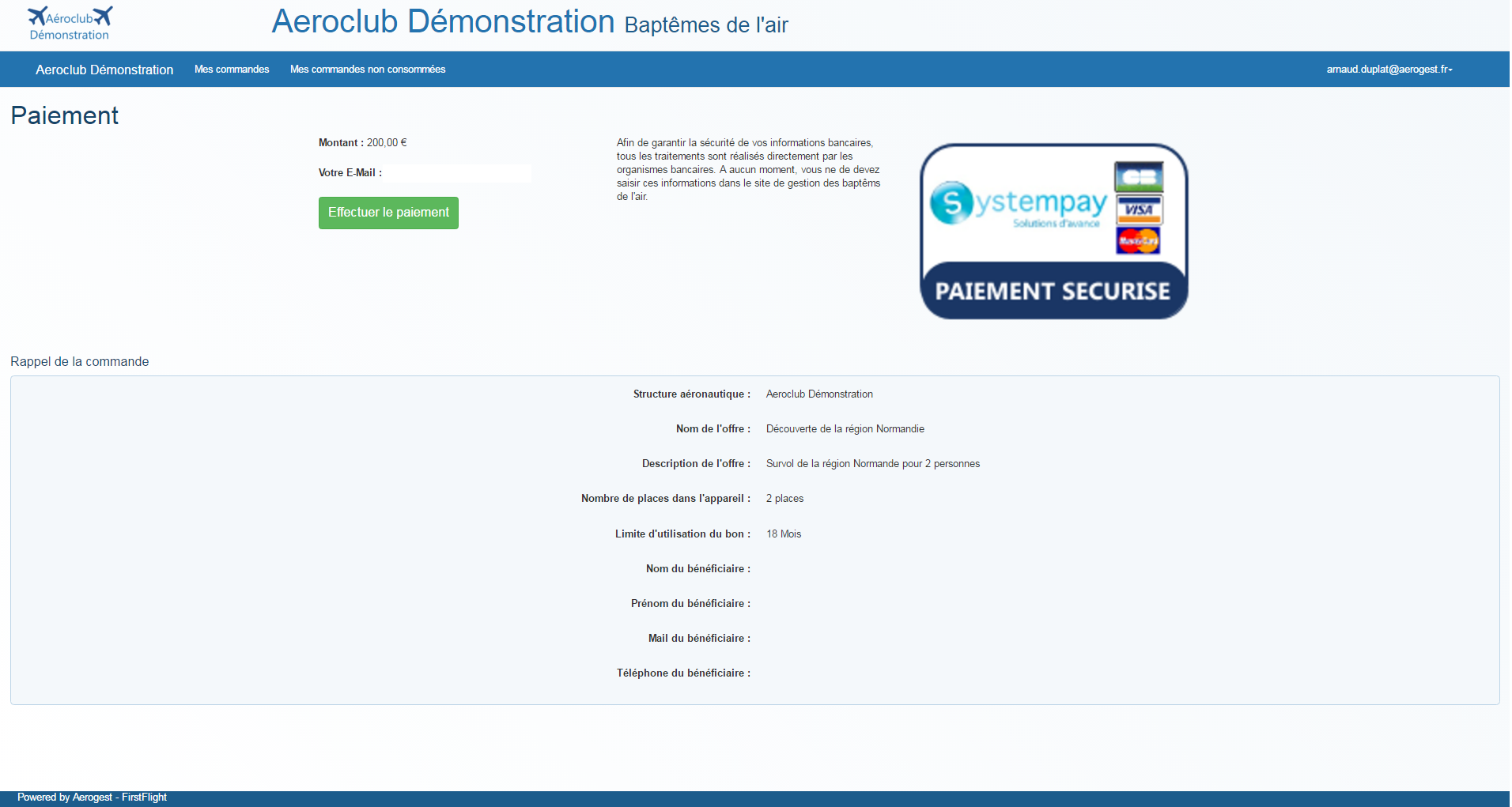Click the 18 Mois limit value
The height and width of the screenshot is (807, 1512).
[x=784, y=534]
